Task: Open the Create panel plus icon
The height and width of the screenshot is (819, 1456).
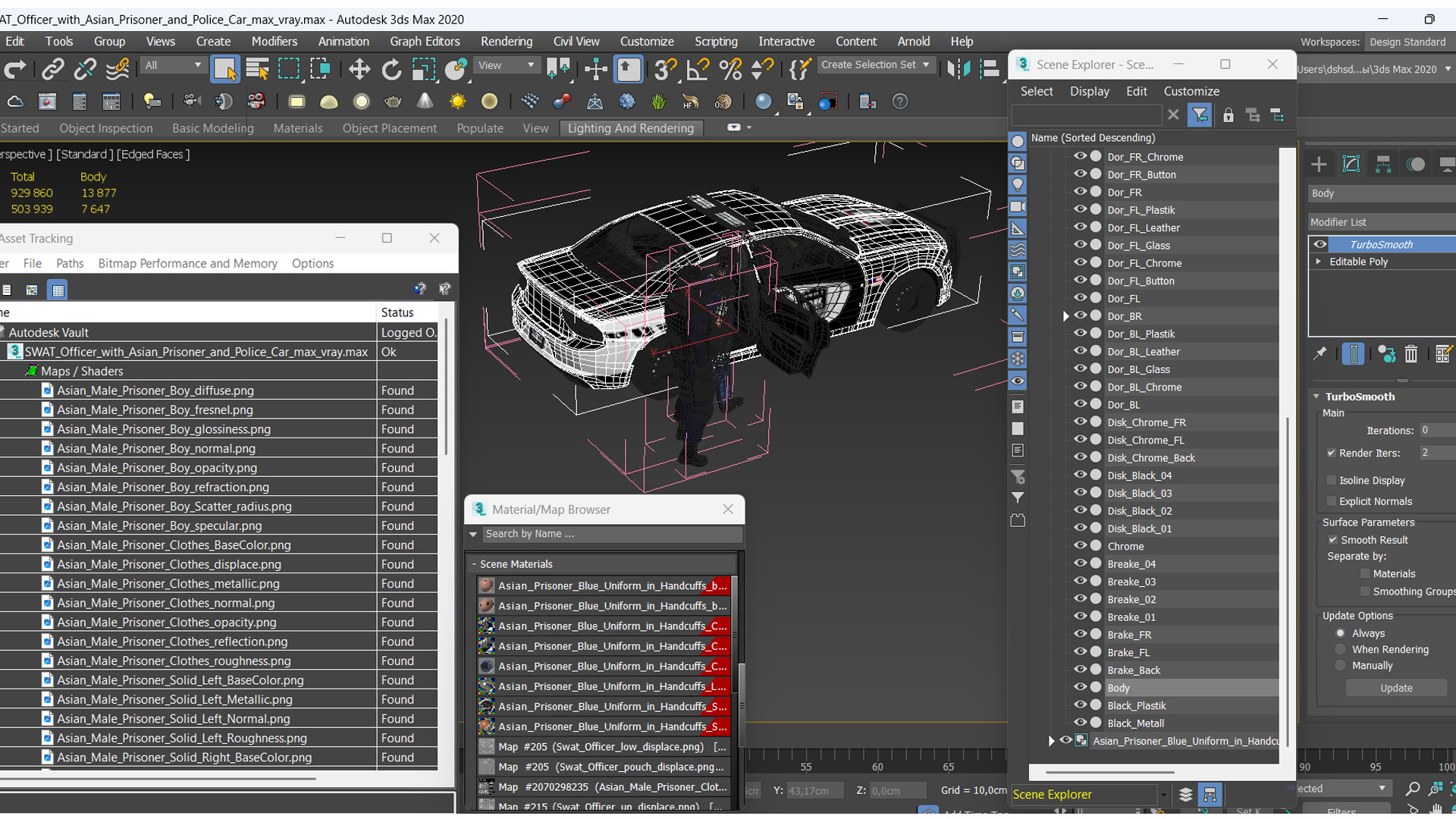Action: pos(1319,165)
